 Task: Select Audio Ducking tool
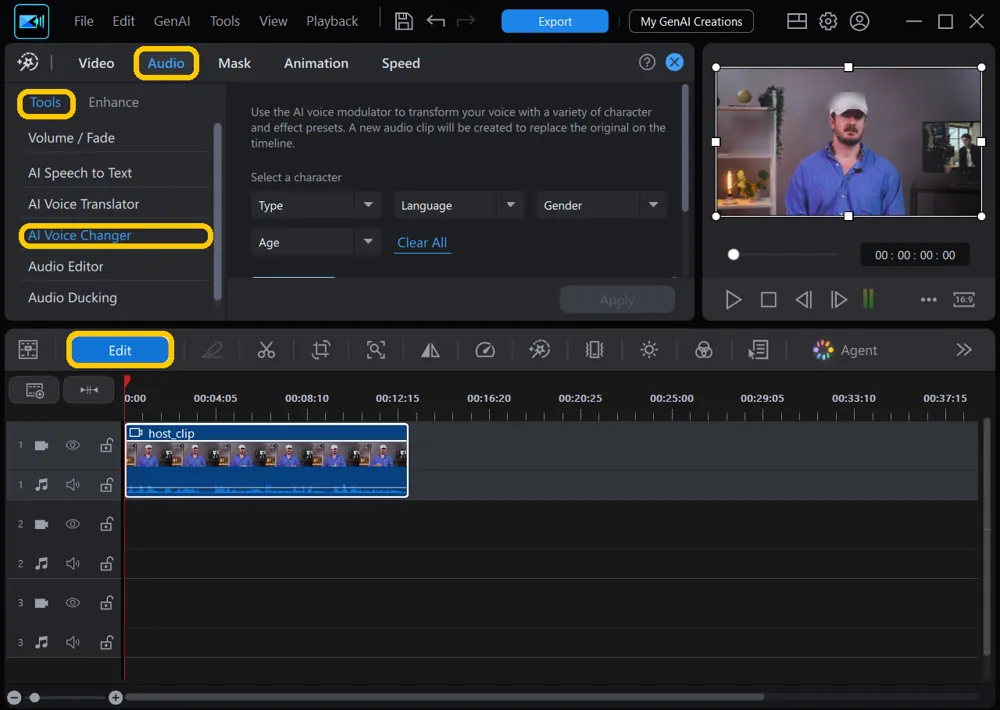(x=72, y=297)
